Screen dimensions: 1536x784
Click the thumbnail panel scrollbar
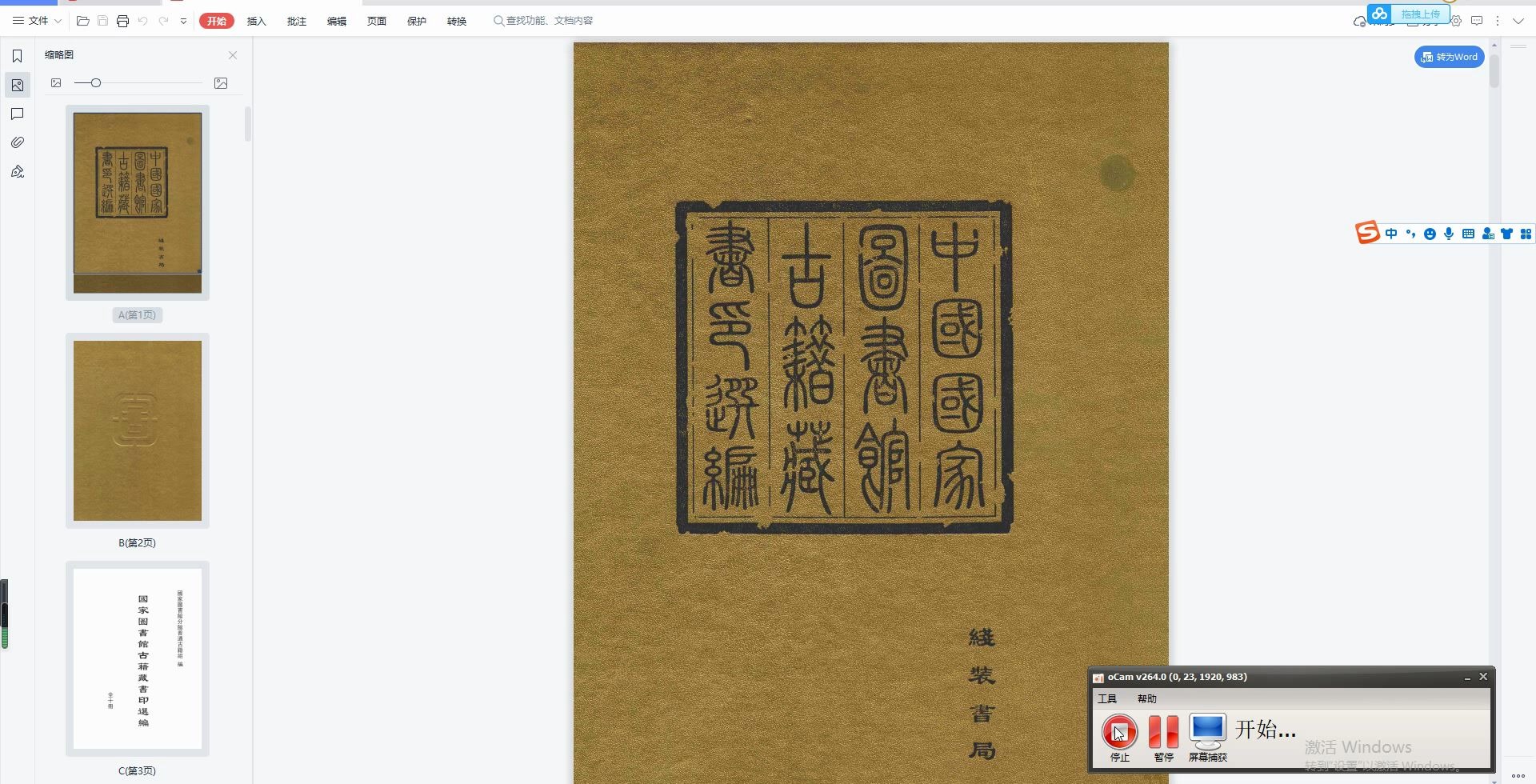click(x=248, y=124)
